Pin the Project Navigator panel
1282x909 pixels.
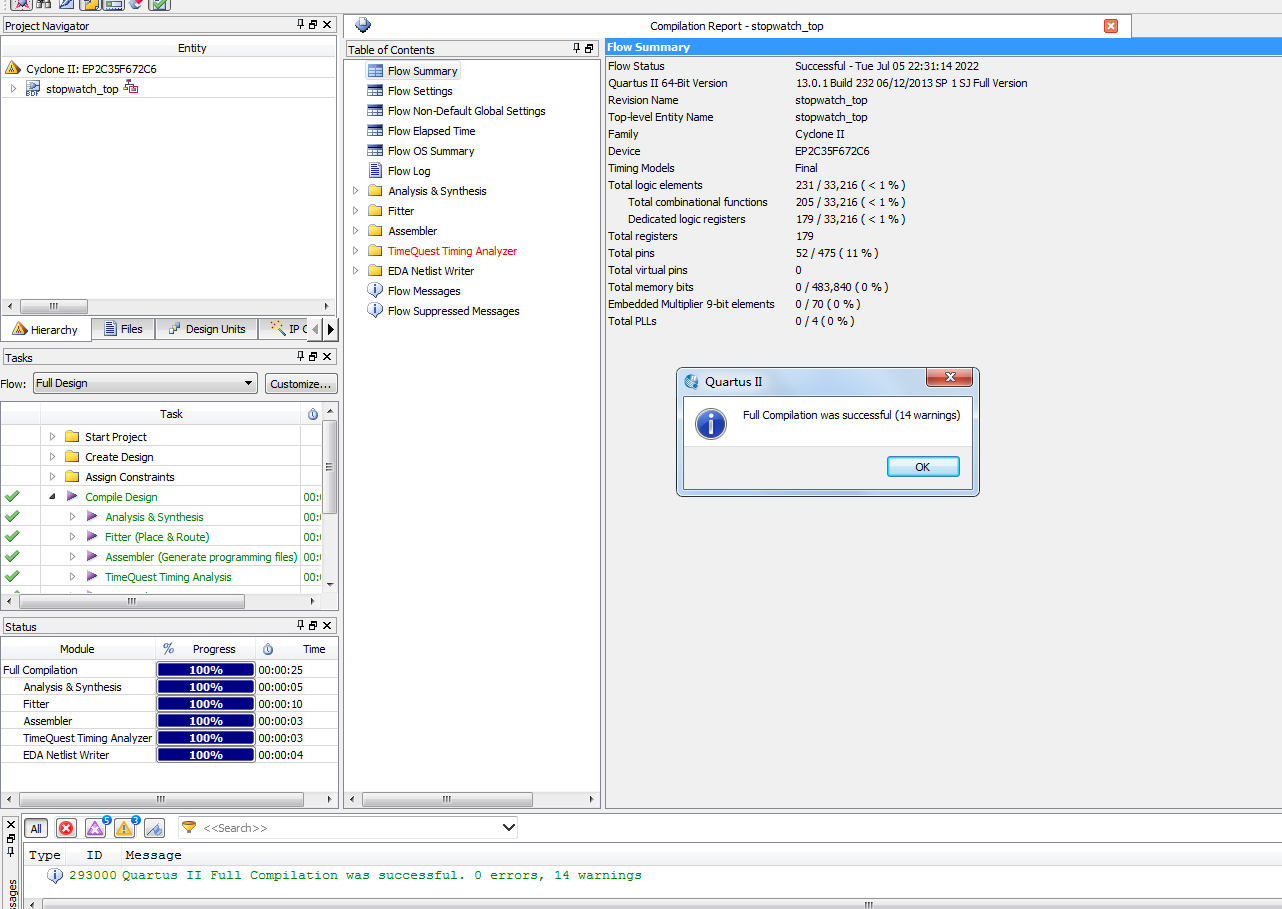point(300,25)
